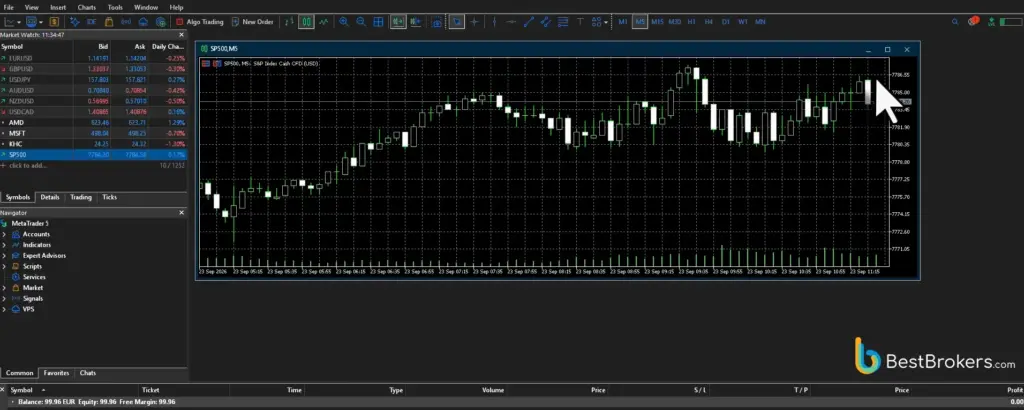Screen dimensions: 1024x410
Task: Select the MSFT row in Market Watch
Action: pyautogui.click(x=93, y=133)
